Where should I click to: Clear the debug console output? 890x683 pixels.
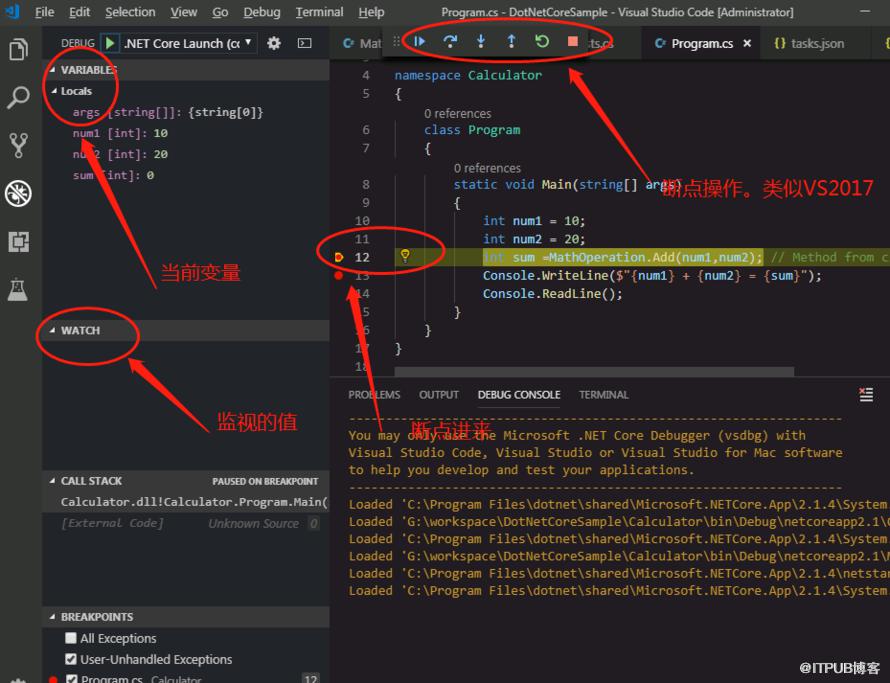[866, 395]
